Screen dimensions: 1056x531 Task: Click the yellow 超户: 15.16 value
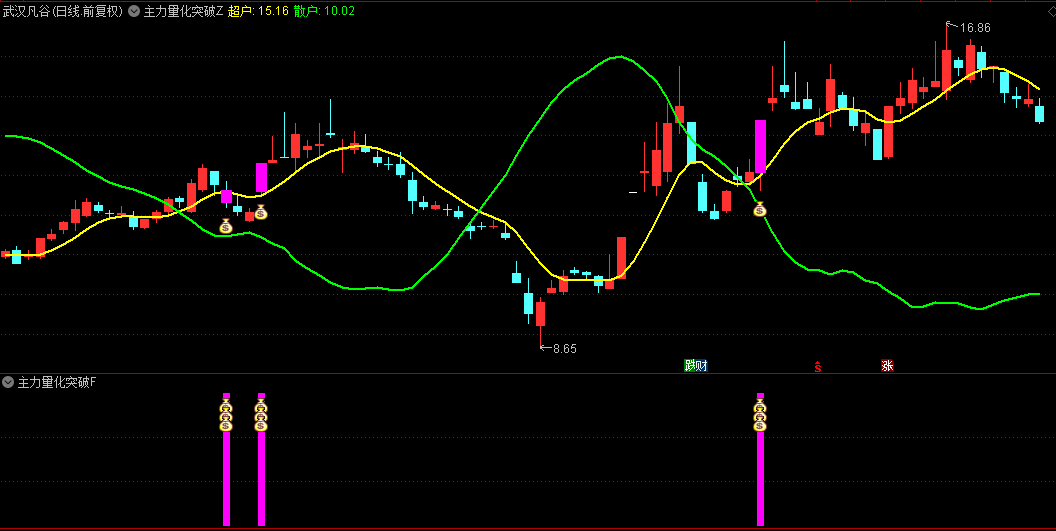click(x=259, y=11)
